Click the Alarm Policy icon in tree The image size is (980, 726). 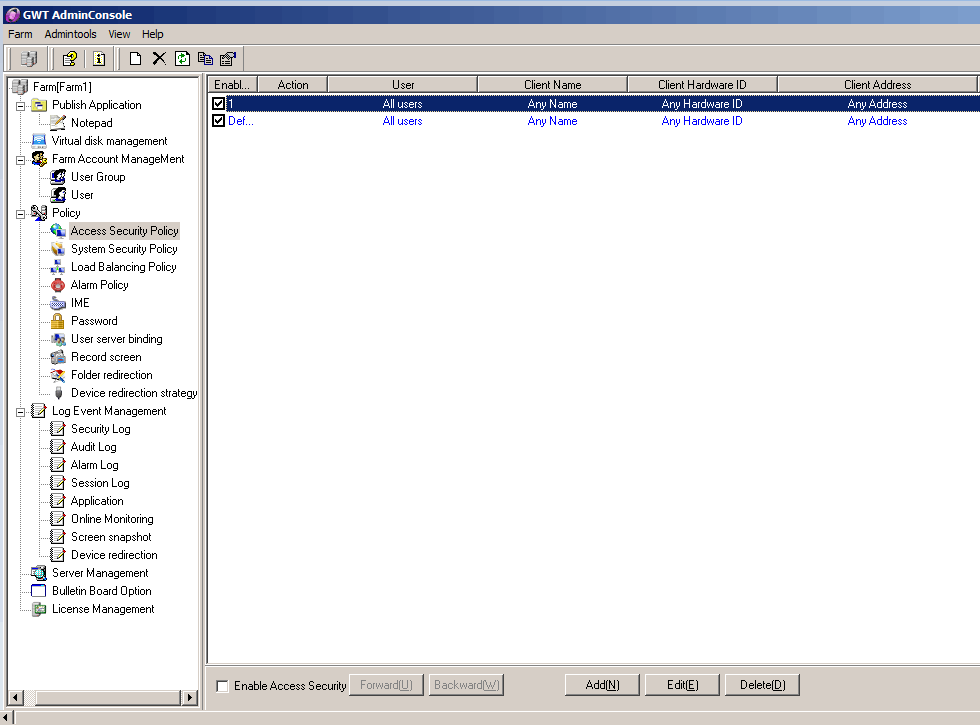tap(58, 285)
